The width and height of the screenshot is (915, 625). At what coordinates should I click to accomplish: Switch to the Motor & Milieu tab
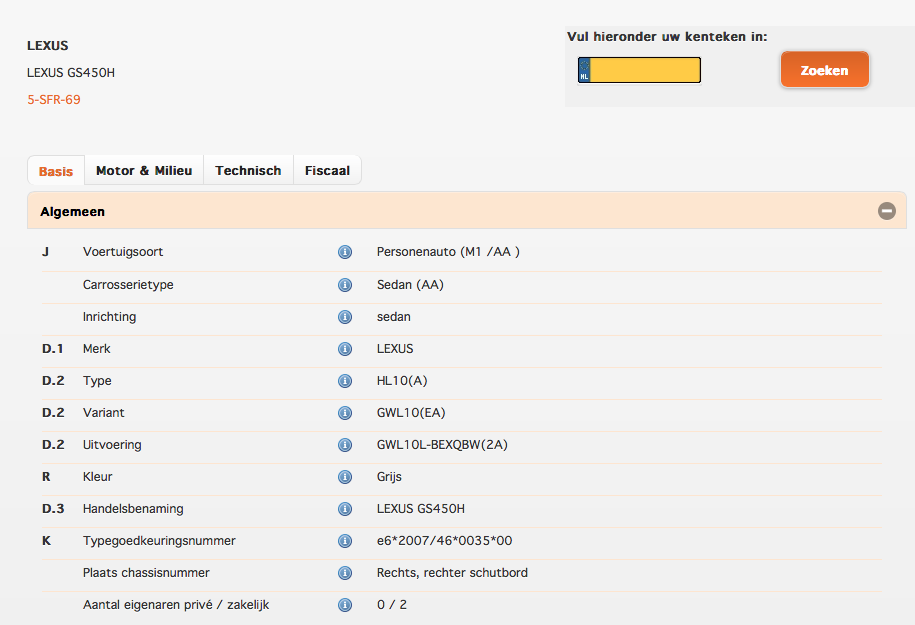tap(144, 171)
